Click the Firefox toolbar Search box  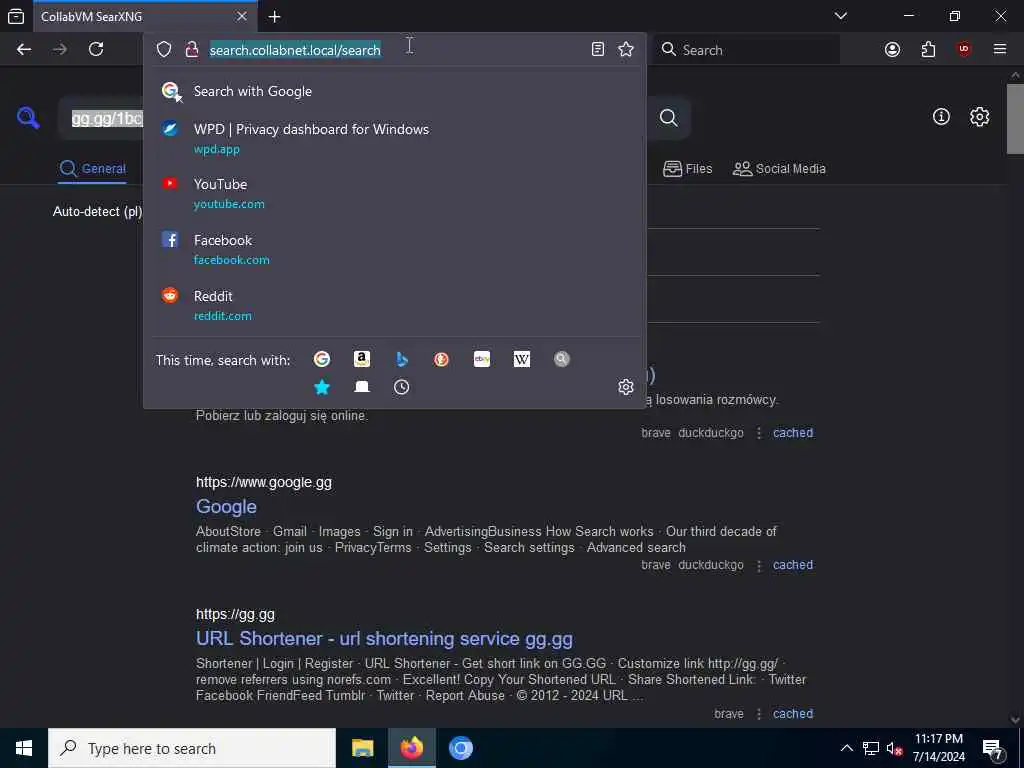click(x=748, y=50)
